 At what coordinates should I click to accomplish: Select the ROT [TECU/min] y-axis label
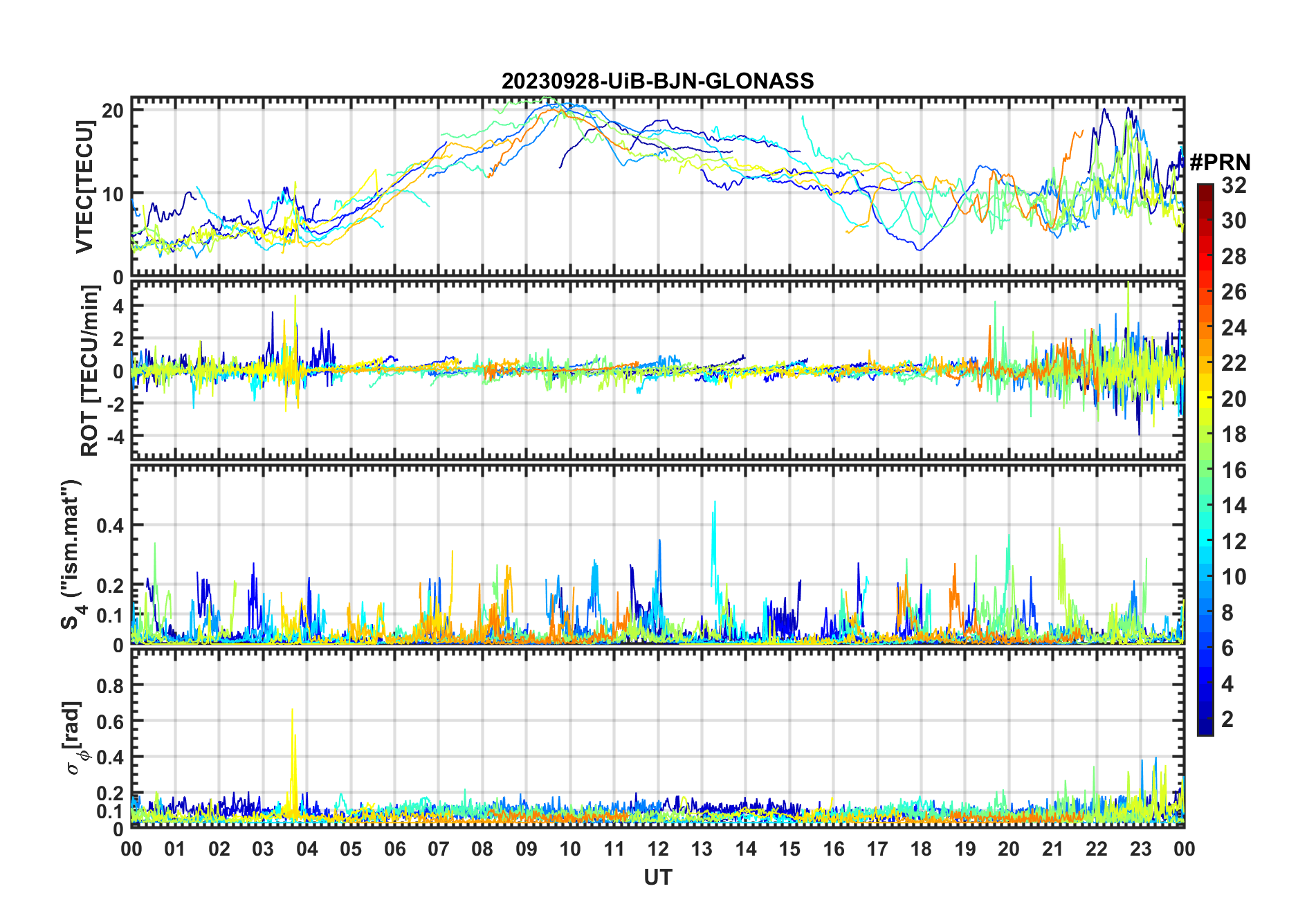[x=89, y=370]
